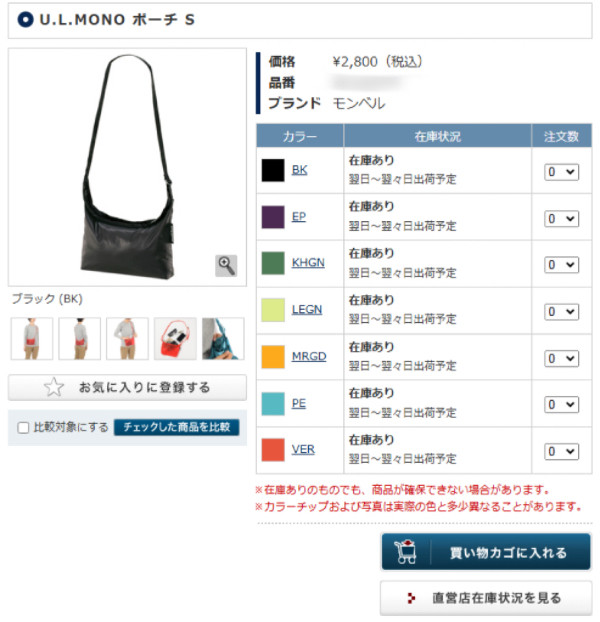Show the teal bag close-up thumbnail
Viewport: 600px width, 622px height.
[x=223, y=338]
